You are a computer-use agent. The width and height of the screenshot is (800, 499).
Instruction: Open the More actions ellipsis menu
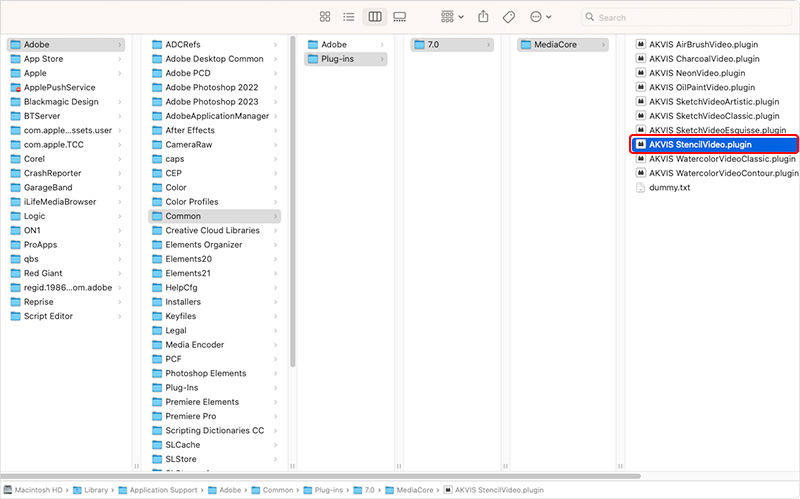540,17
